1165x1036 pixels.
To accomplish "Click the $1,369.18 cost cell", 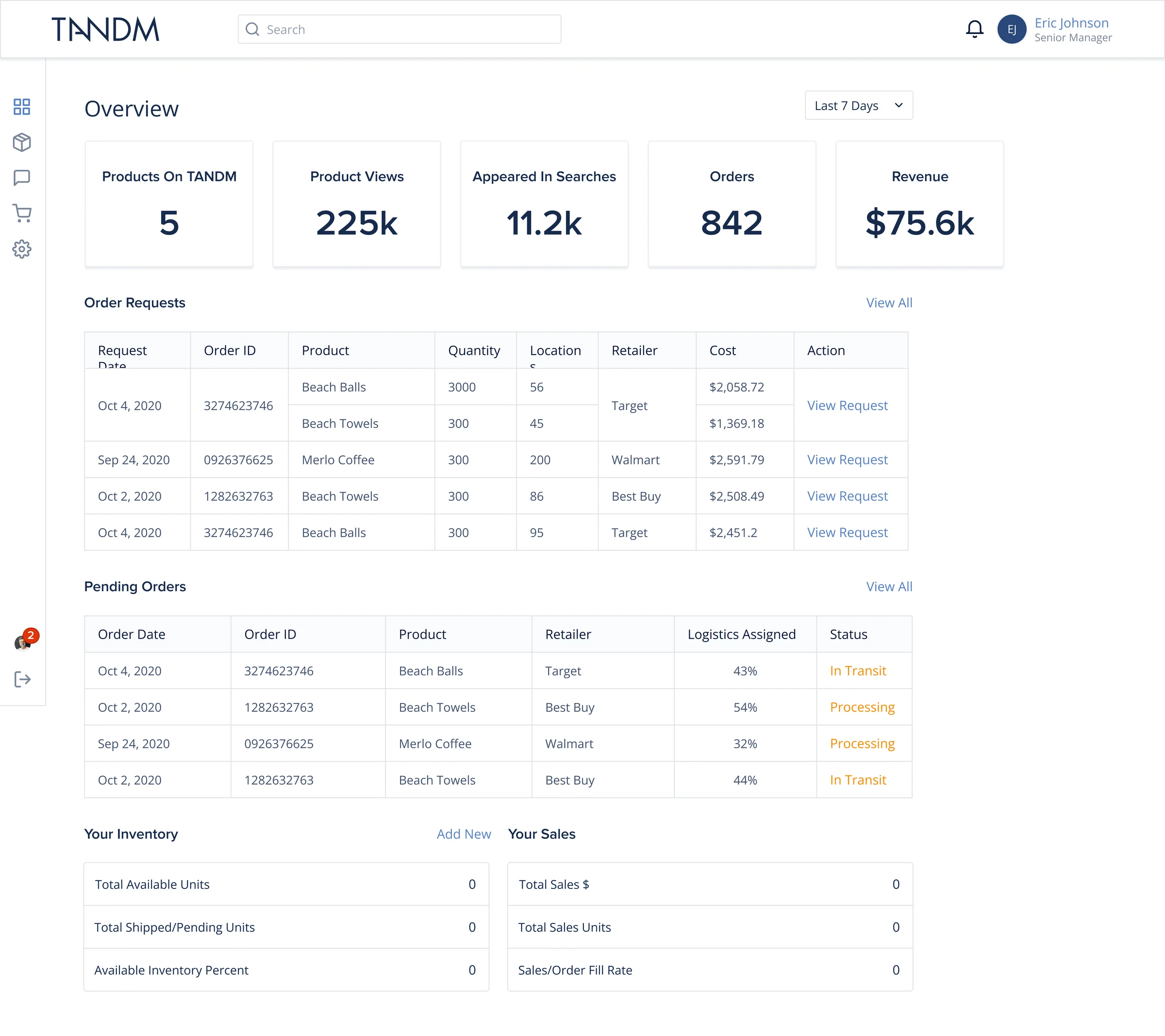I will (x=744, y=424).
